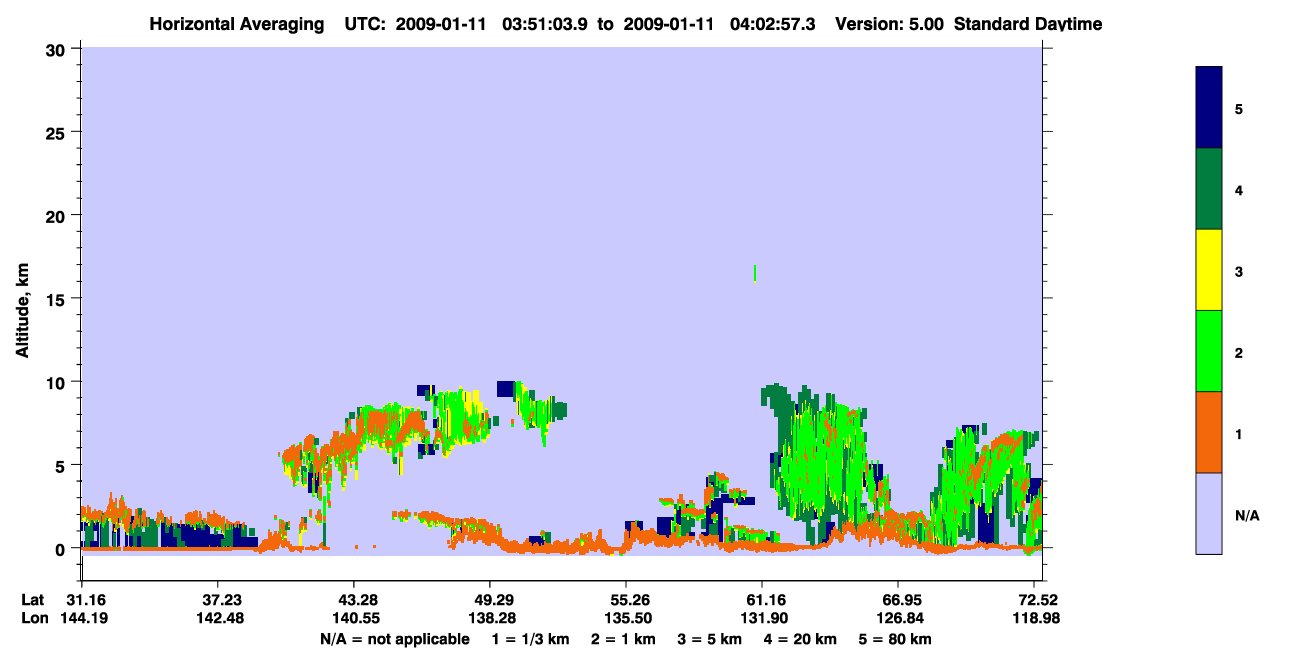The width and height of the screenshot is (1300, 667).
Task: Click the 'Lat' row label
Action: (33, 600)
